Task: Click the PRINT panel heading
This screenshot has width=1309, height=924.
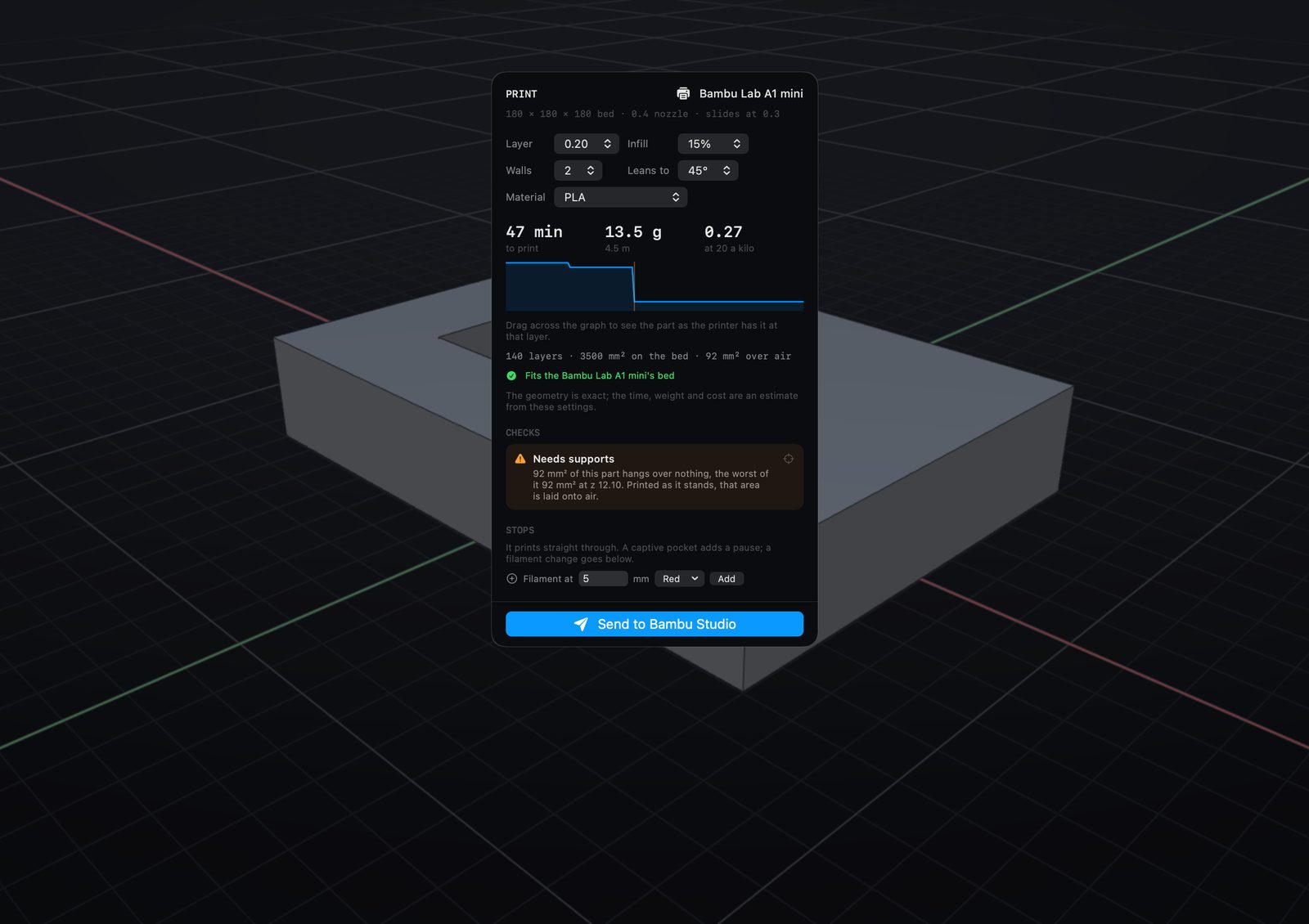Action: pyautogui.click(x=521, y=94)
